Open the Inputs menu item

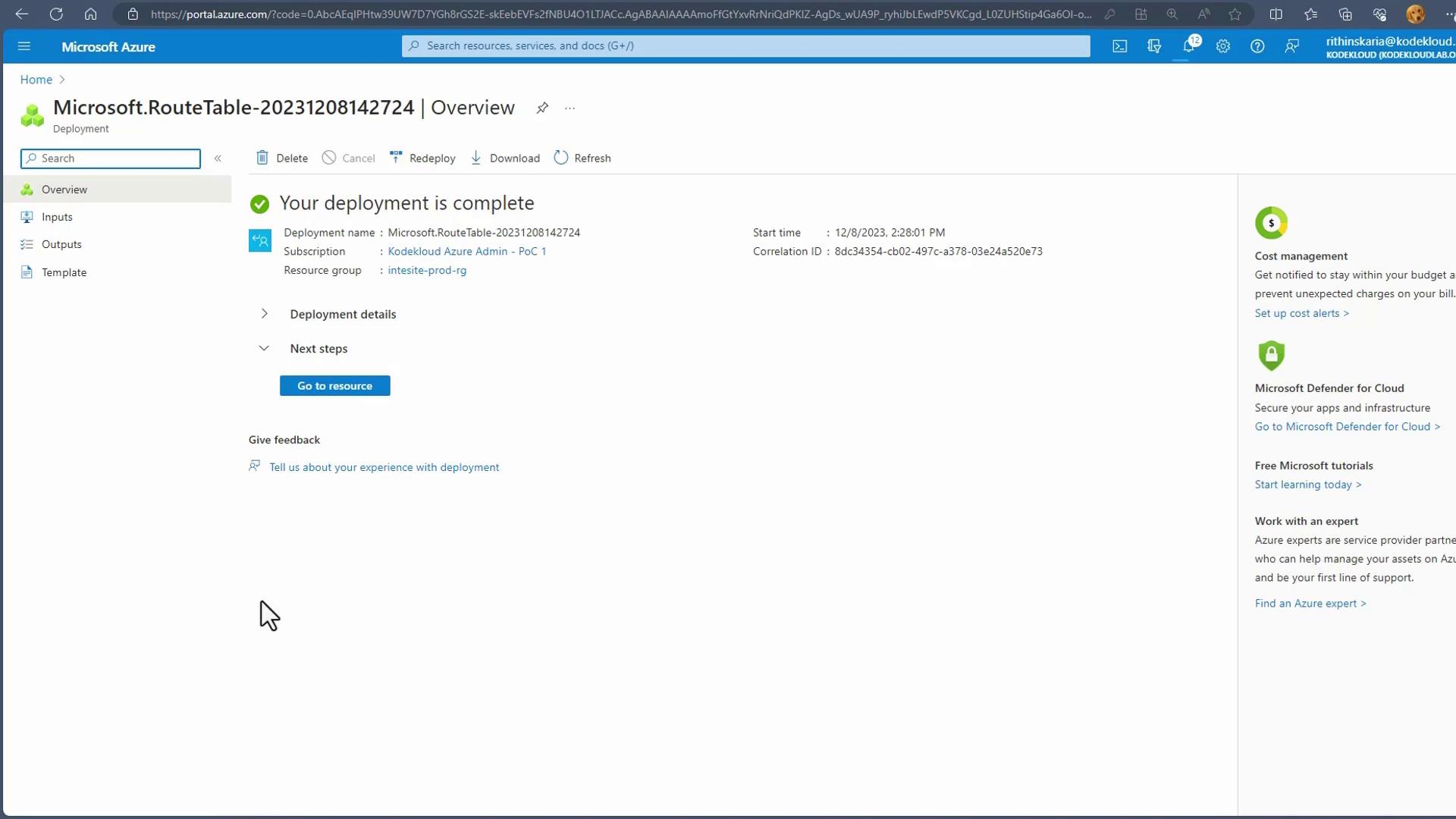[x=57, y=217]
